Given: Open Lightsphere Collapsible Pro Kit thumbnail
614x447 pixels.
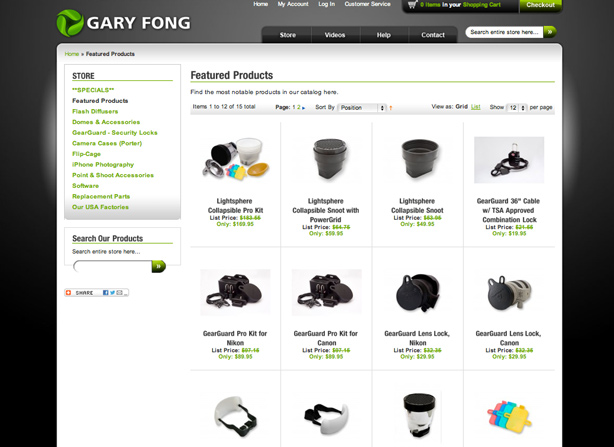Looking at the screenshot, I should (x=235, y=159).
